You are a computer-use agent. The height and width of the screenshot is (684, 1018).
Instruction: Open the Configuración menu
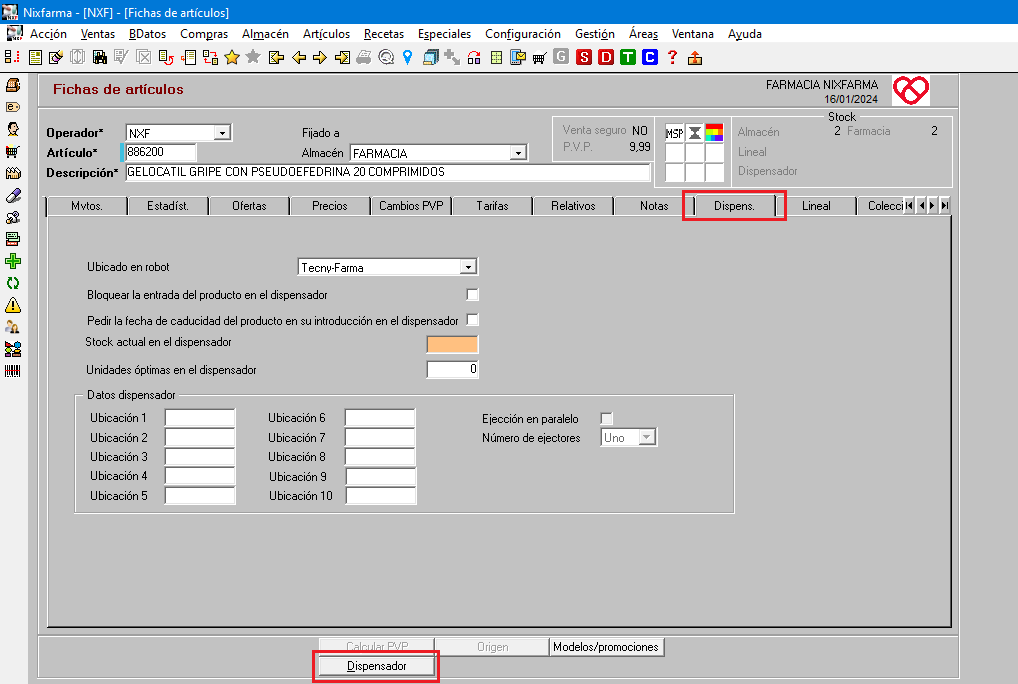click(x=523, y=34)
